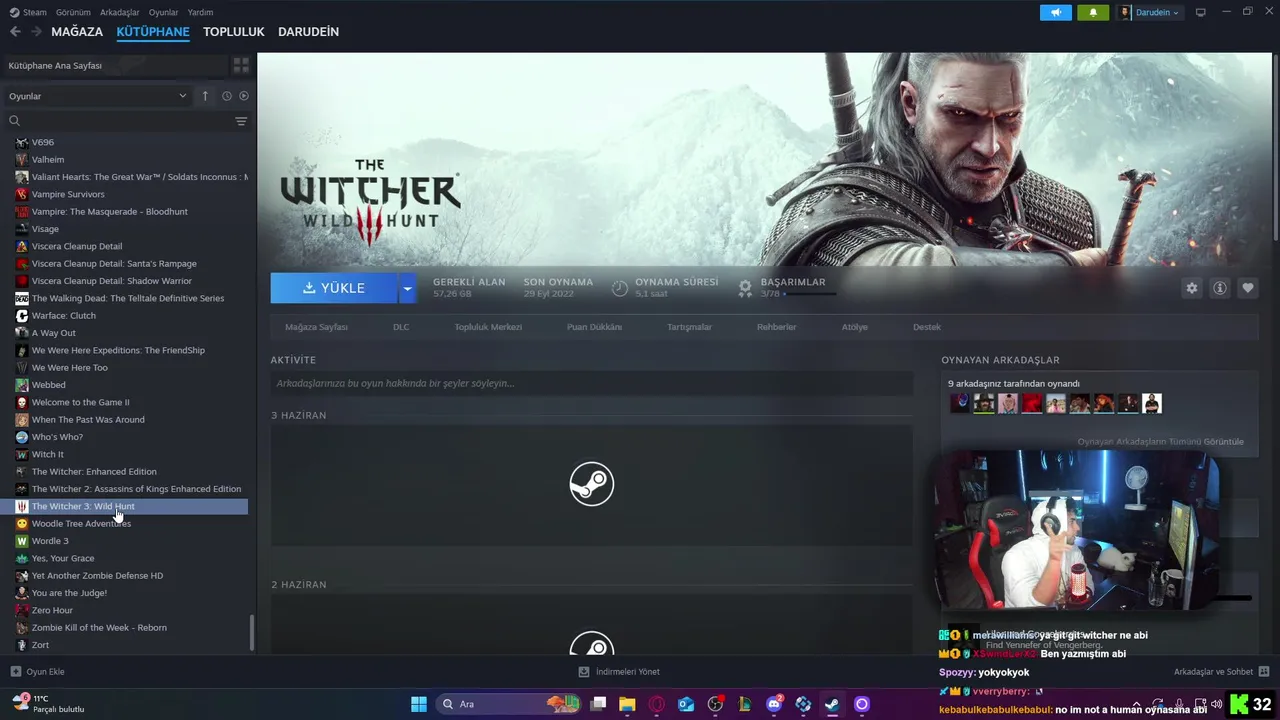
Task: Open File Explorer from taskbar
Action: (627, 704)
